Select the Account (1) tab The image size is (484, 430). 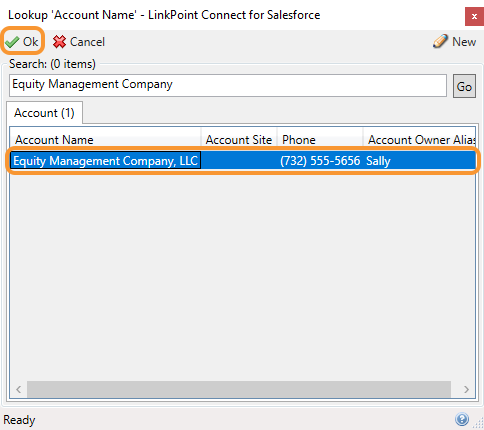pos(44,113)
